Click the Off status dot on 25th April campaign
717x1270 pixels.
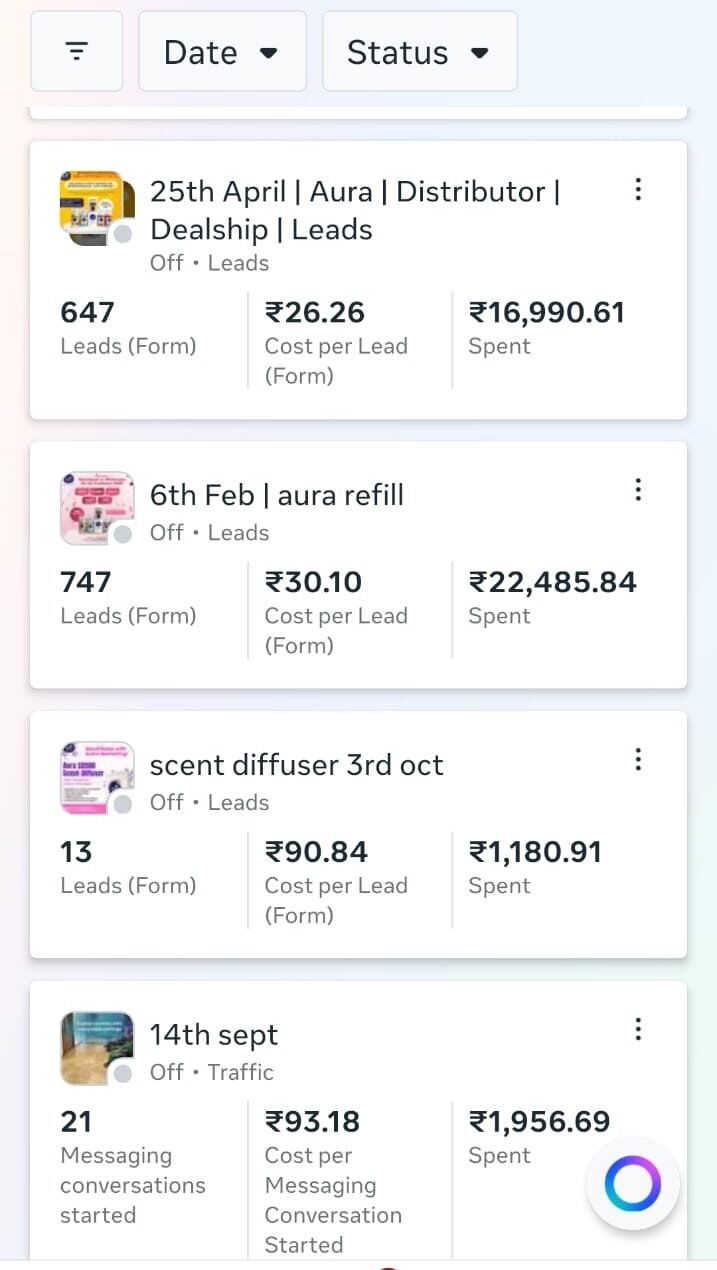coord(123,235)
